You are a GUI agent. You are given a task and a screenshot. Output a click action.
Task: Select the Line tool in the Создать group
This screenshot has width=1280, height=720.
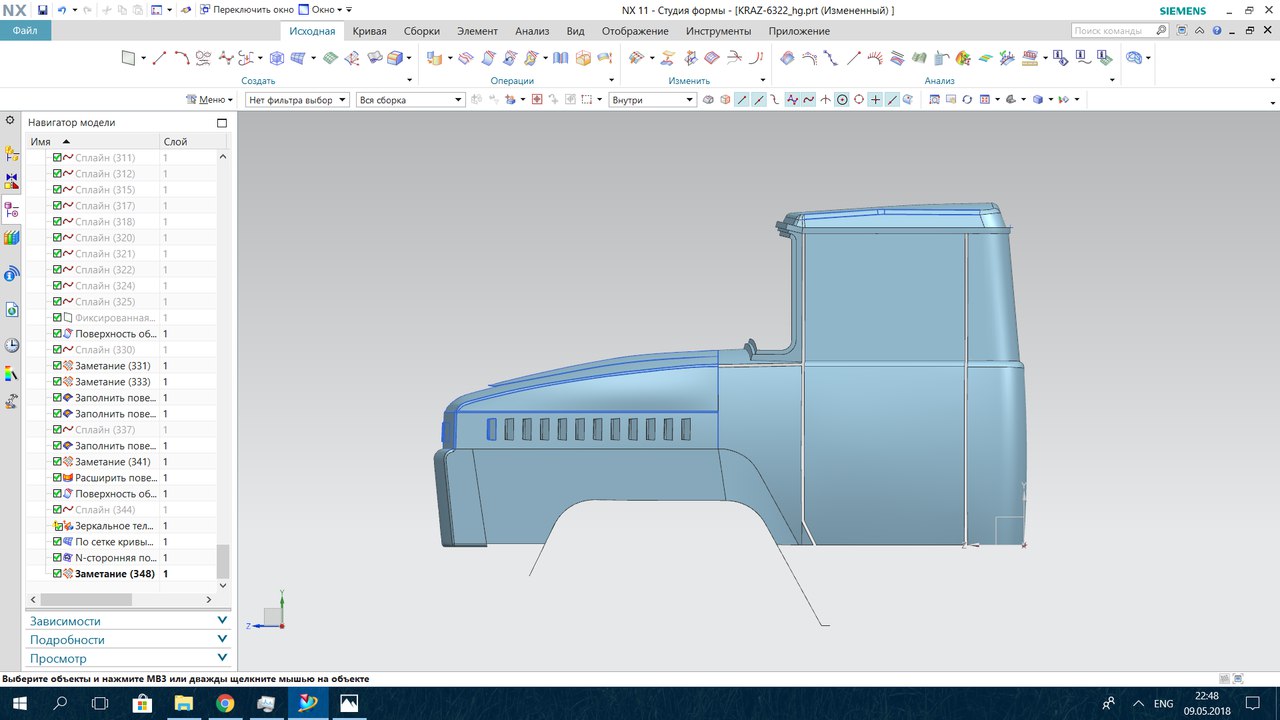tap(159, 58)
